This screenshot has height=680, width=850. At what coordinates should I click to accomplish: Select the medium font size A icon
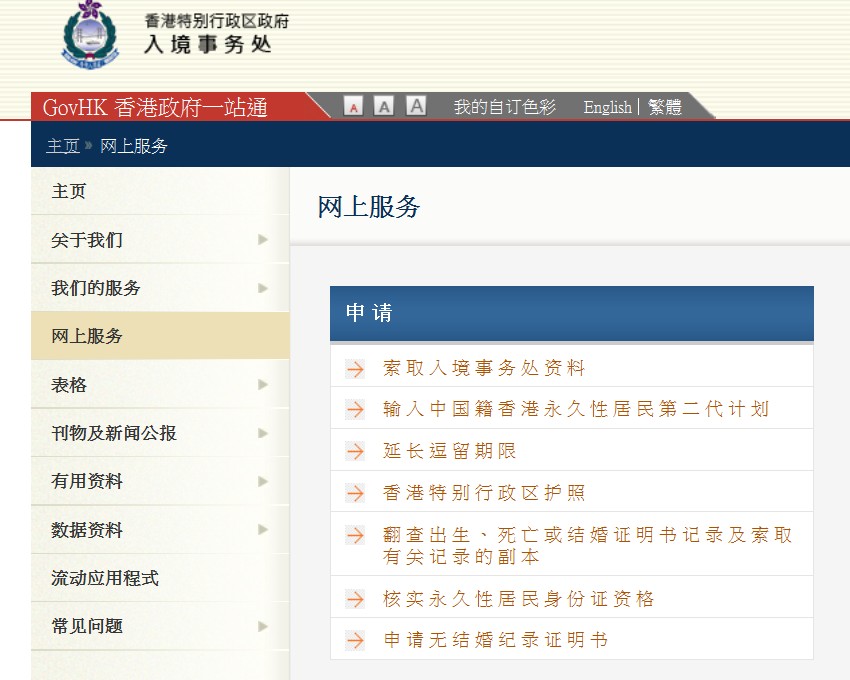[x=384, y=106]
